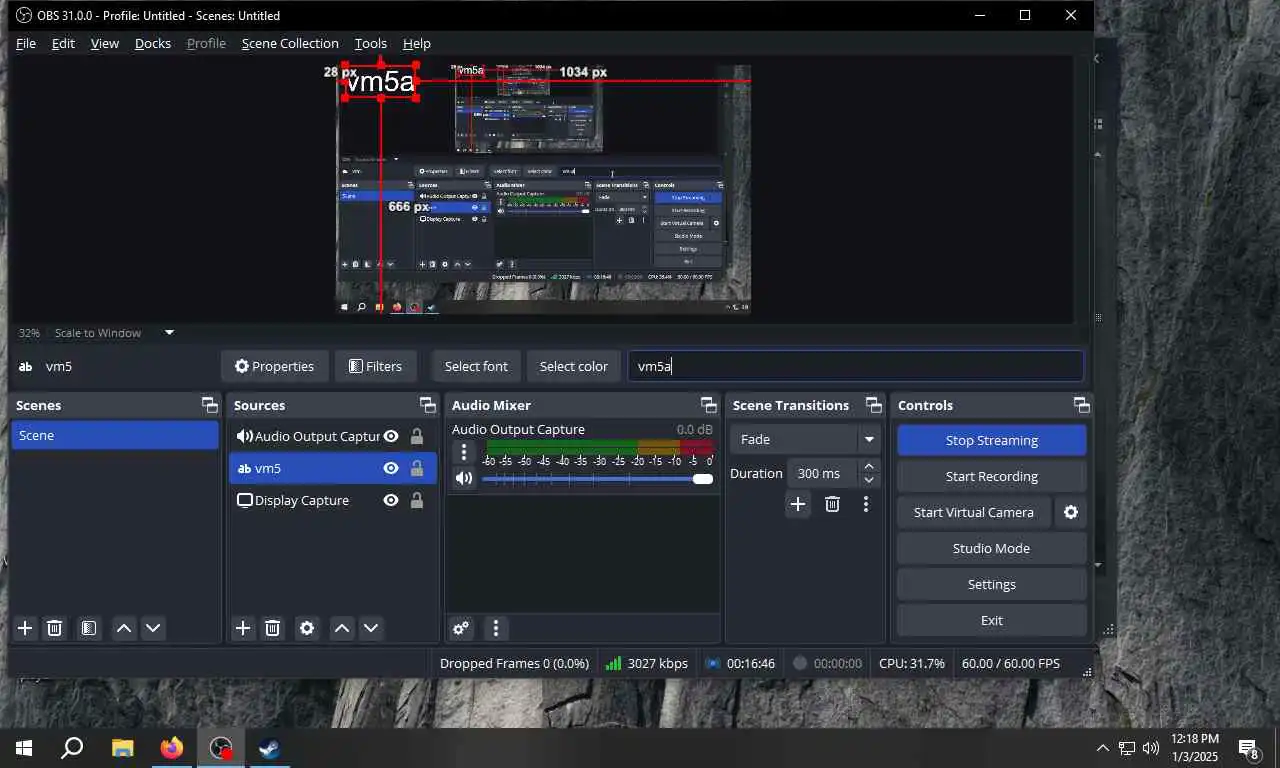Open transition properties three-dots icon
This screenshot has height=768, width=1280.
(x=866, y=504)
